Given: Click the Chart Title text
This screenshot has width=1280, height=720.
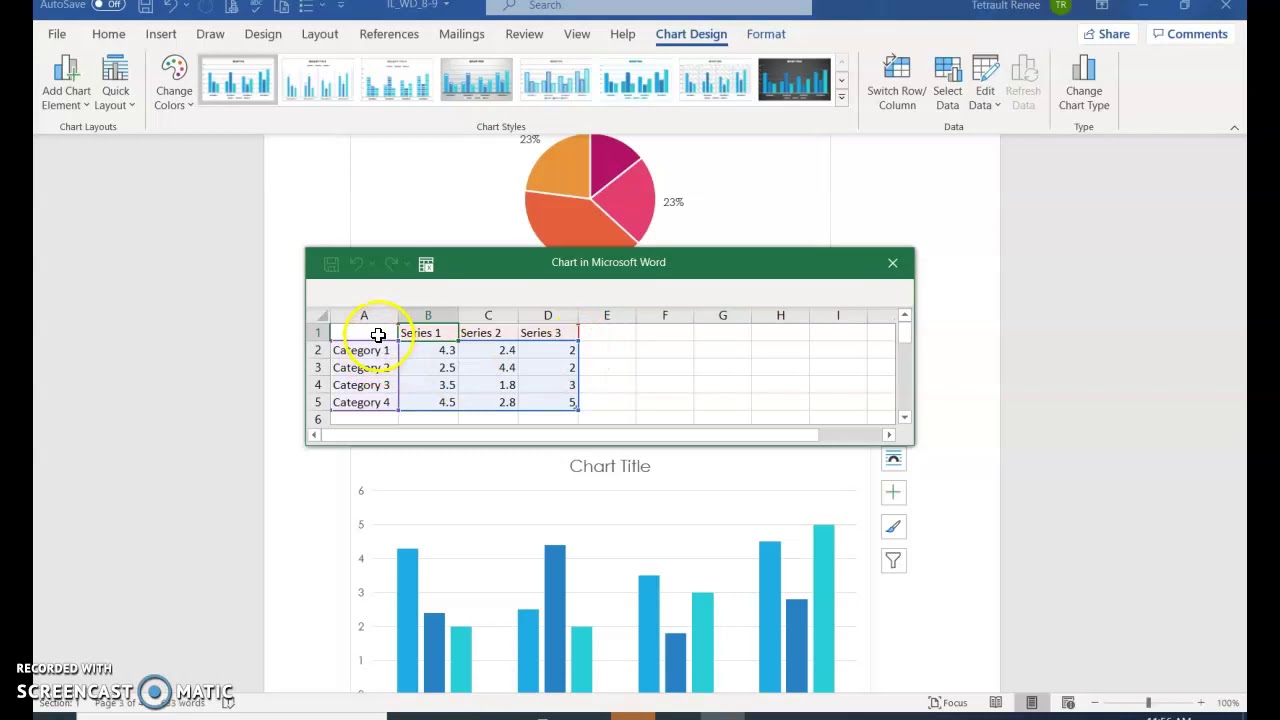Looking at the screenshot, I should coord(610,466).
